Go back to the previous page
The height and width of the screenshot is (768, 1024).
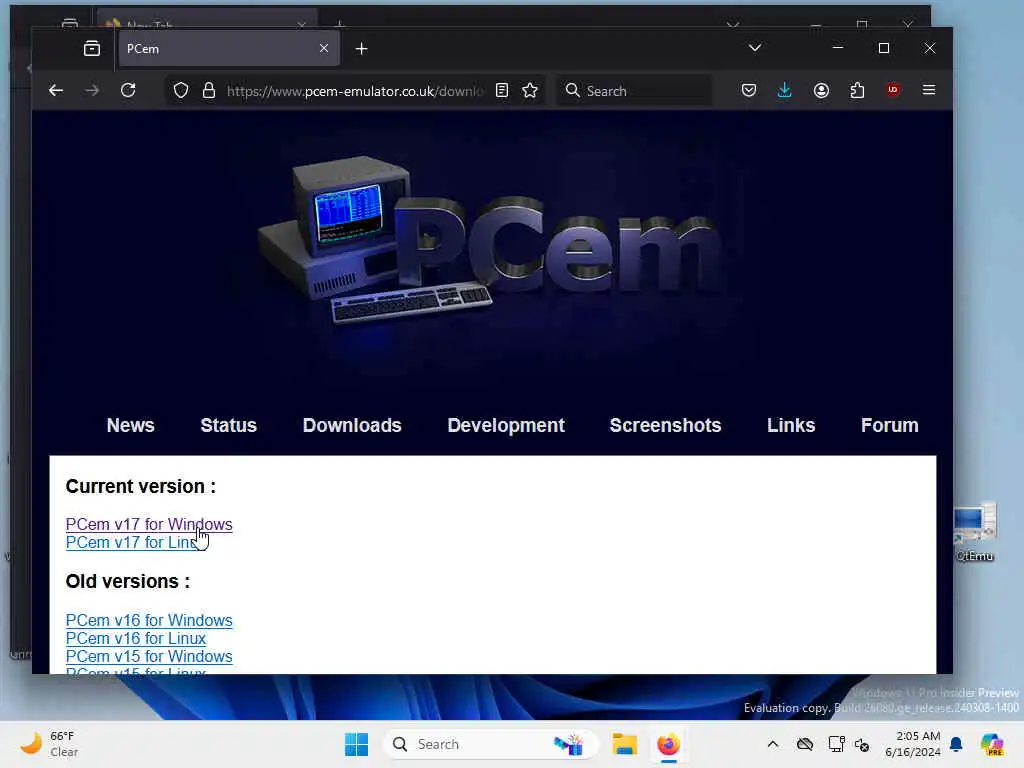[x=56, y=91]
